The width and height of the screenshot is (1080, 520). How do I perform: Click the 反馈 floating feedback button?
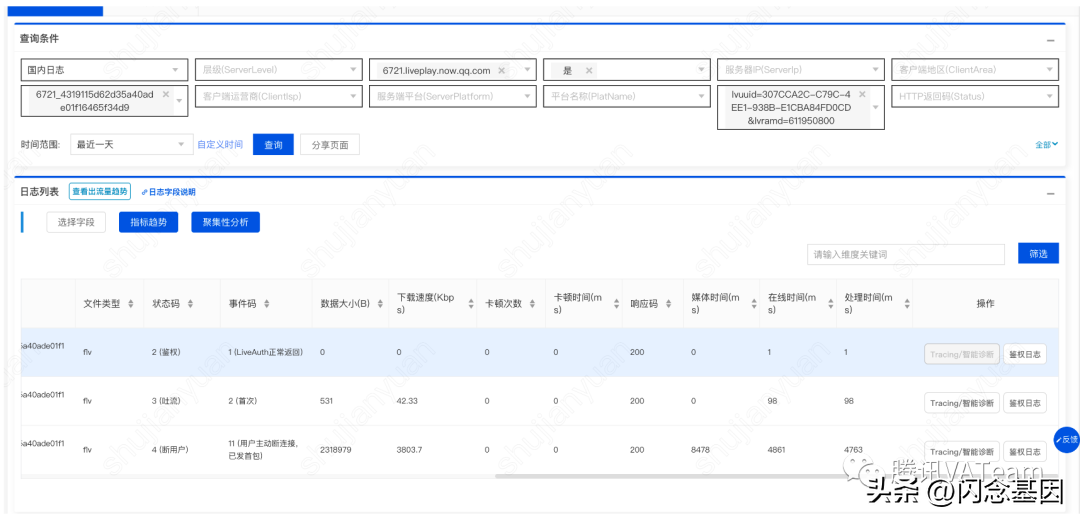click(1067, 439)
